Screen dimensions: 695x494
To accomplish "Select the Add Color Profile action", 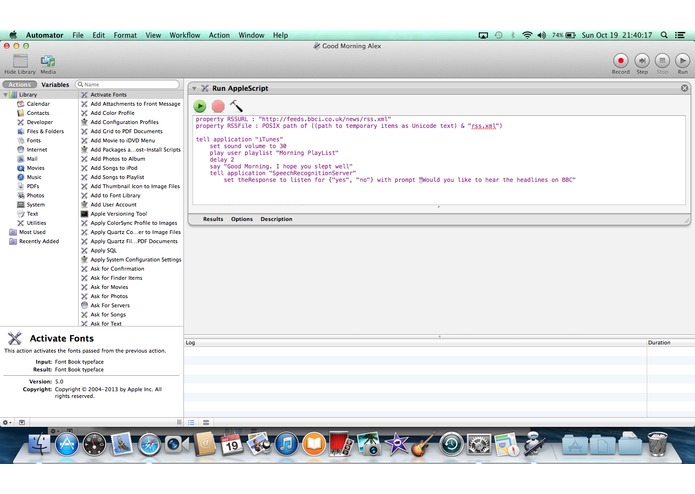I will point(112,113).
